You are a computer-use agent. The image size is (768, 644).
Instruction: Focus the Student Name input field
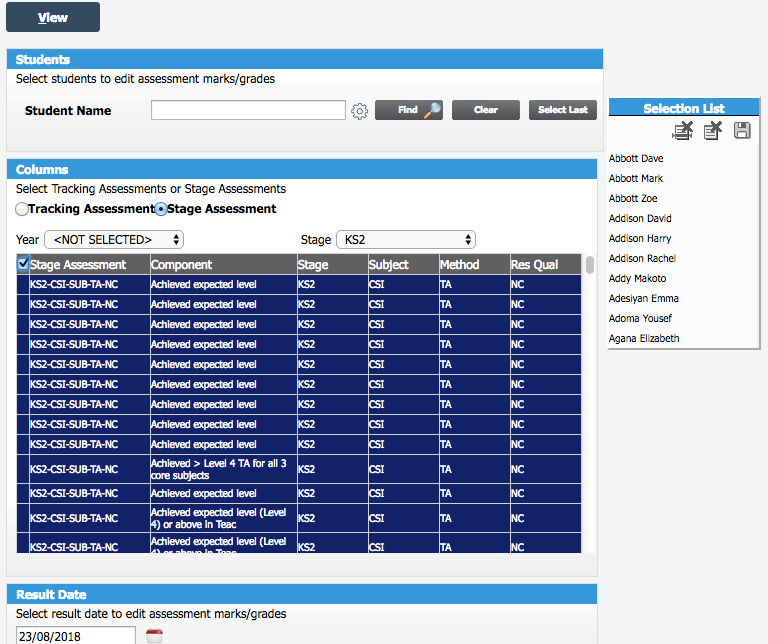coord(248,110)
